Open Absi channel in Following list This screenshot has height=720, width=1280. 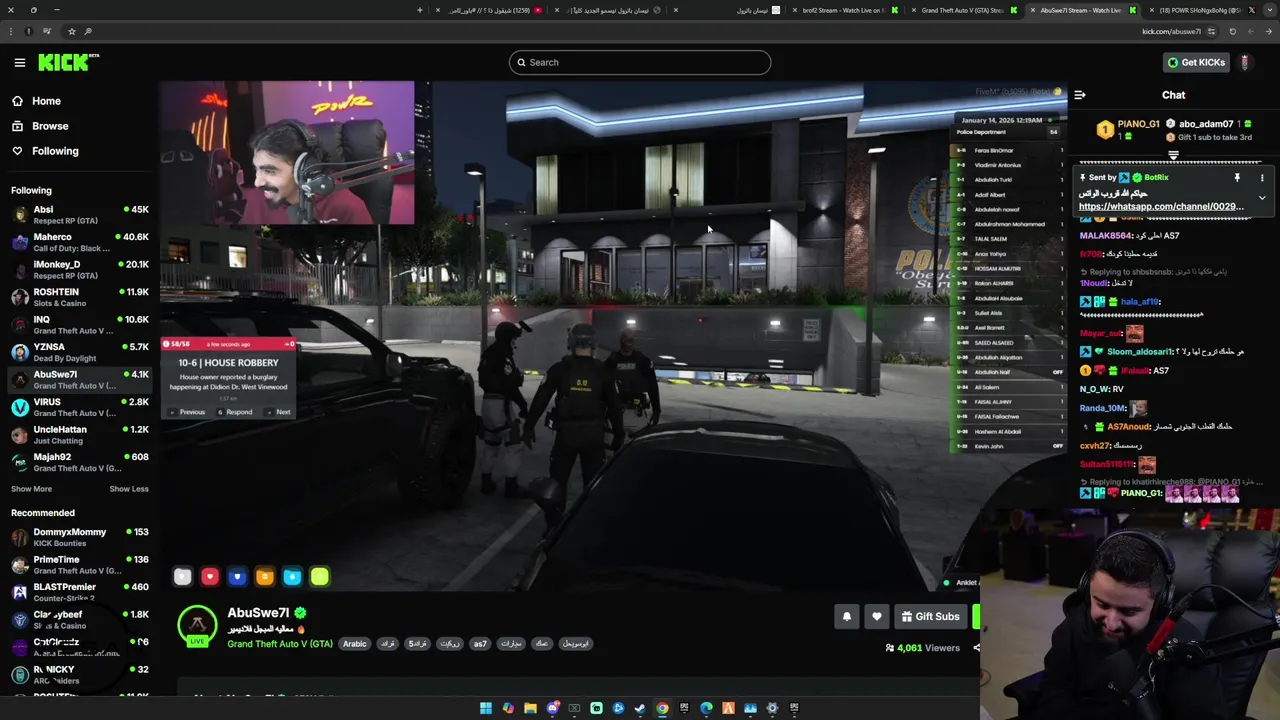(80, 215)
